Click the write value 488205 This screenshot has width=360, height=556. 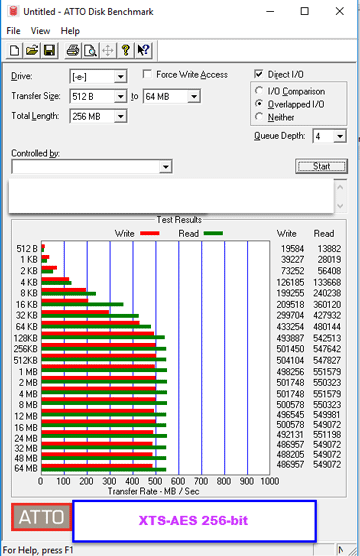click(290, 454)
